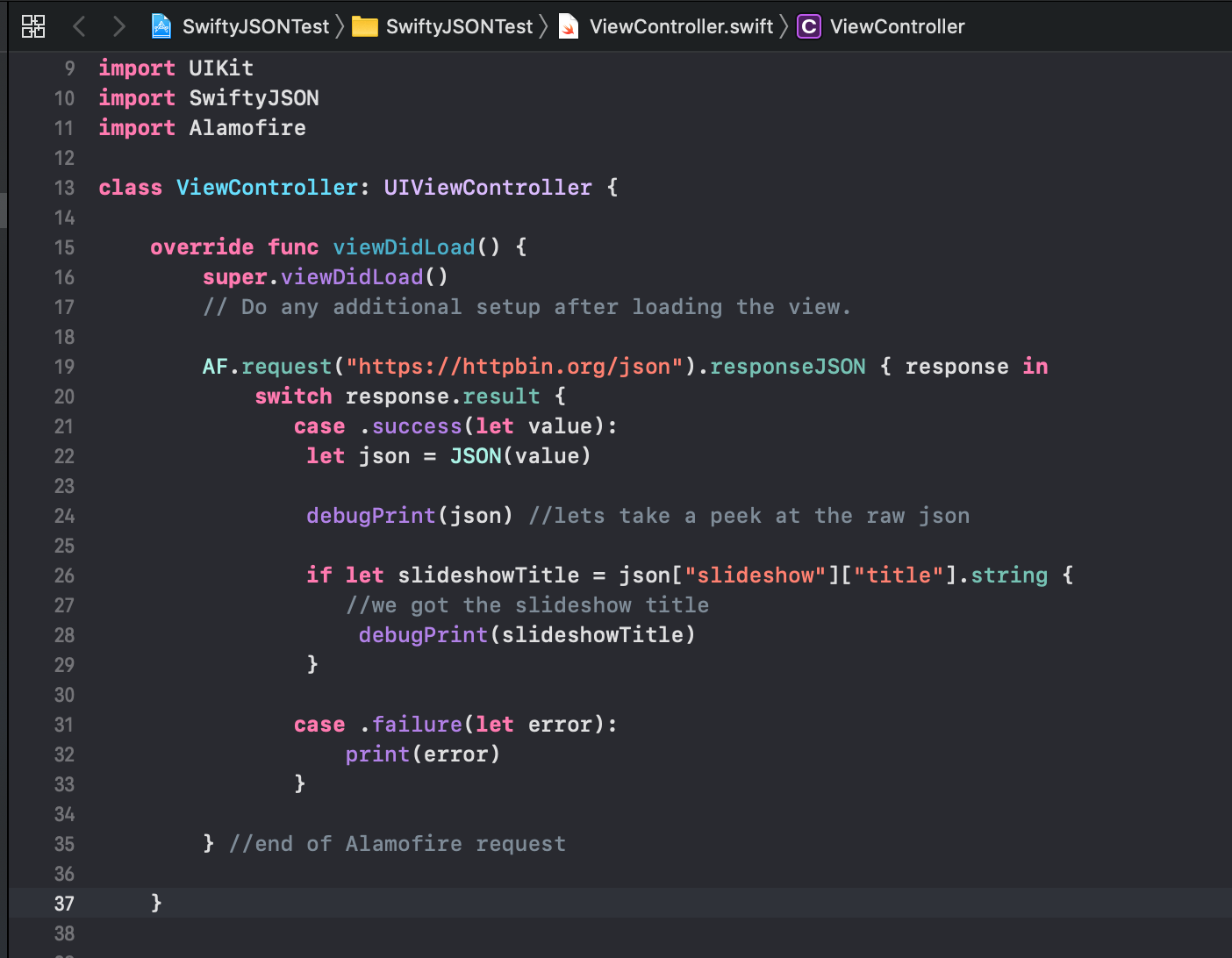Go back in navigation history
This screenshot has height=958, width=1232.
(79, 26)
